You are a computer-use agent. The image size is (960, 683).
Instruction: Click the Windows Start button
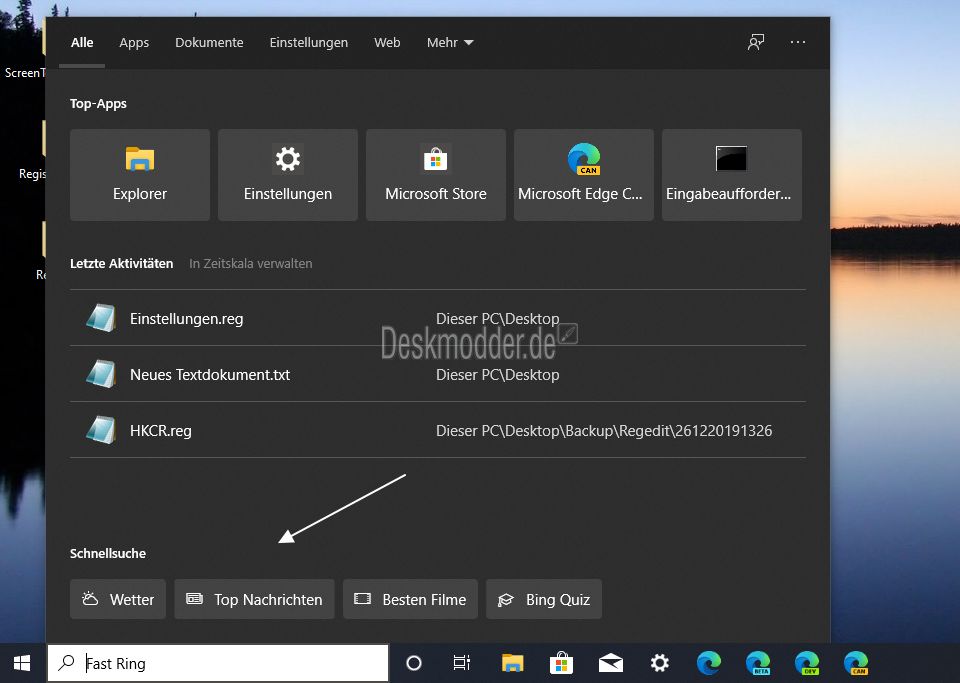point(23,663)
